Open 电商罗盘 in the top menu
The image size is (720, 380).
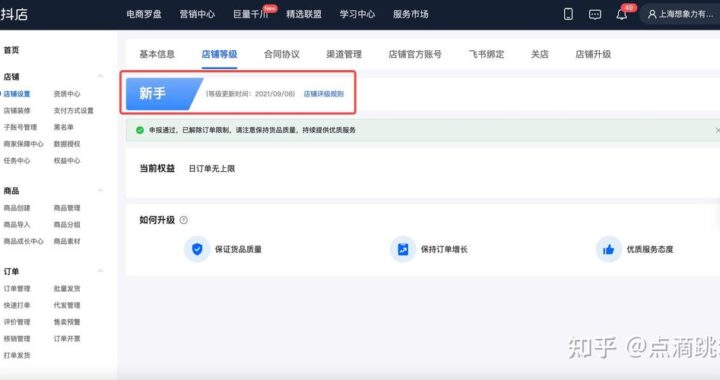click(x=144, y=14)
